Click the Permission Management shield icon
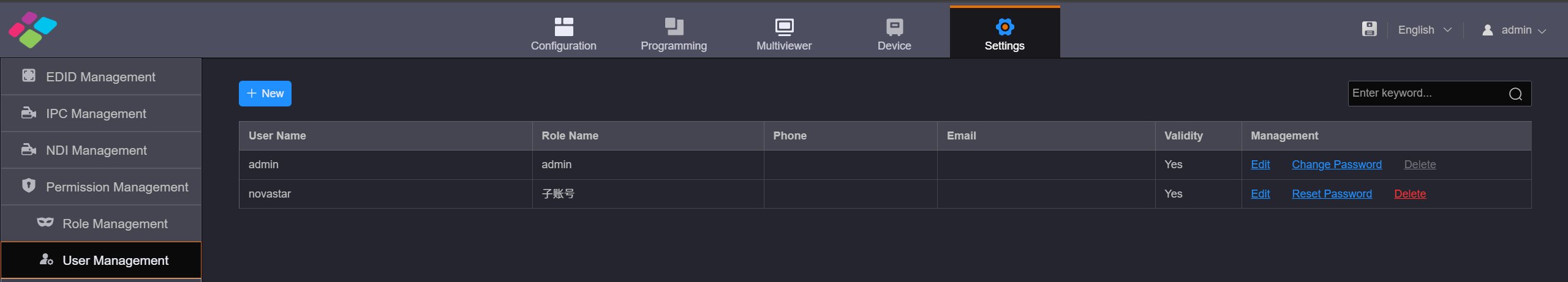1568x282 pixels. 29,185
